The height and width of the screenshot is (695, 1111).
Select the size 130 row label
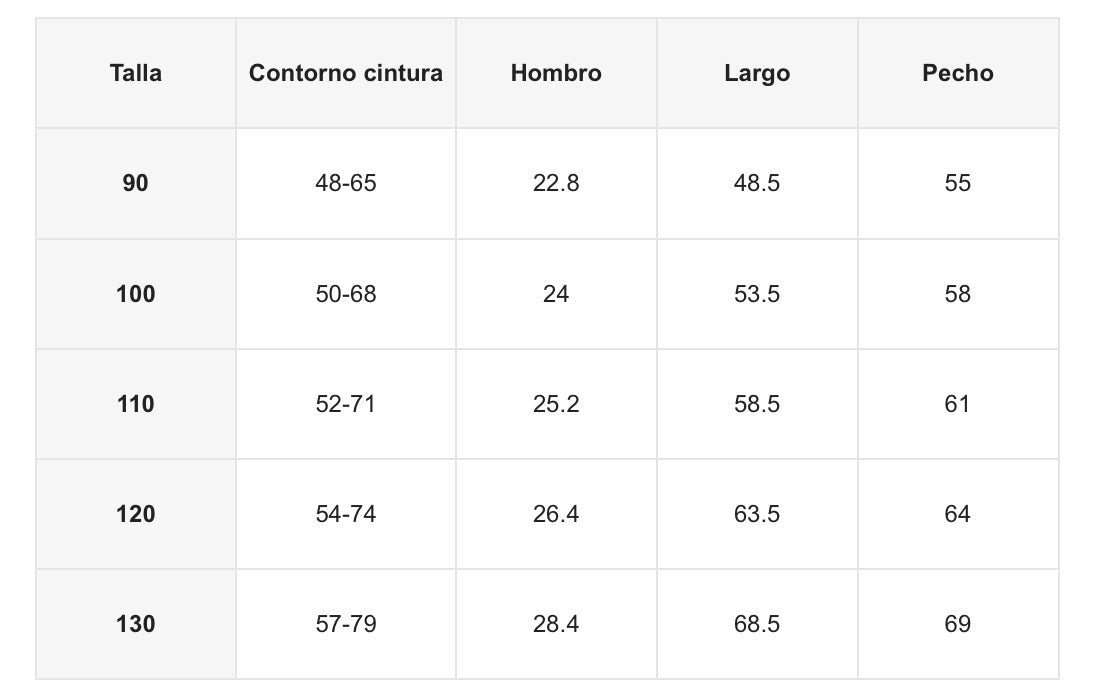136,624
